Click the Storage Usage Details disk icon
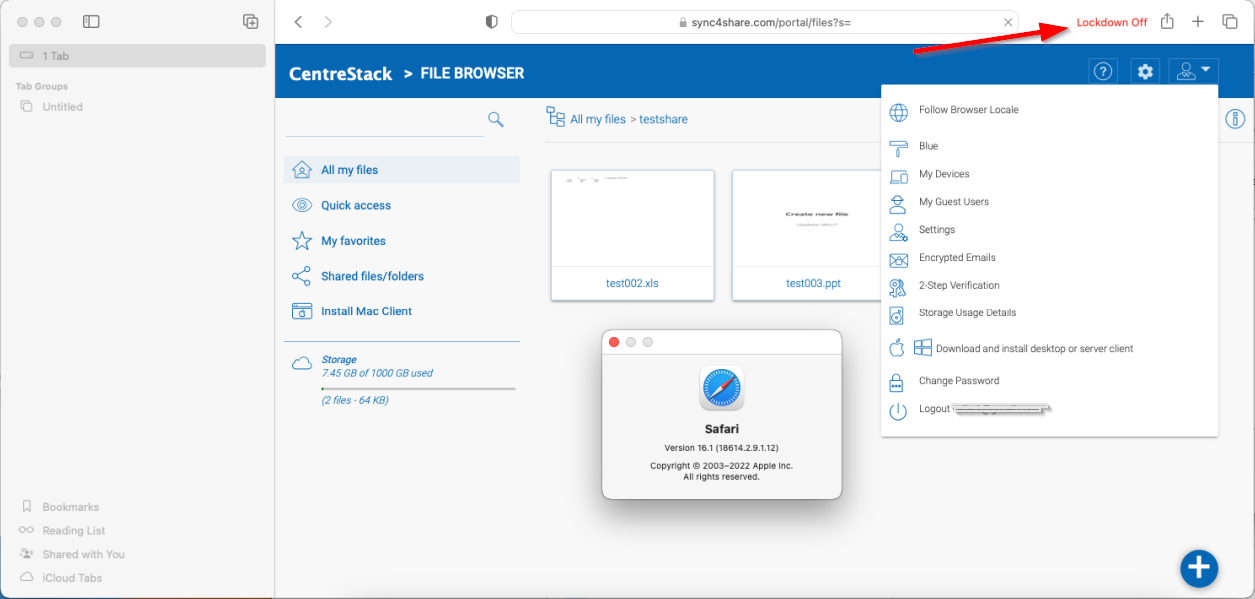 (897, 315)
